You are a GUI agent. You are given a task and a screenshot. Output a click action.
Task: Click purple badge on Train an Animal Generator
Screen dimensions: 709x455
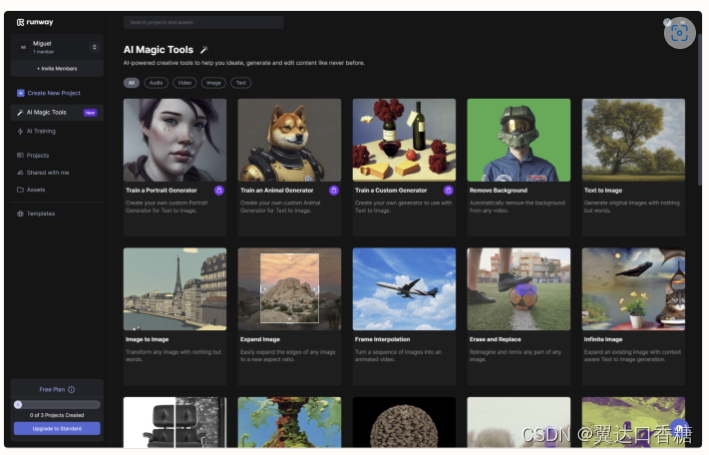click(x=334, y=191)
